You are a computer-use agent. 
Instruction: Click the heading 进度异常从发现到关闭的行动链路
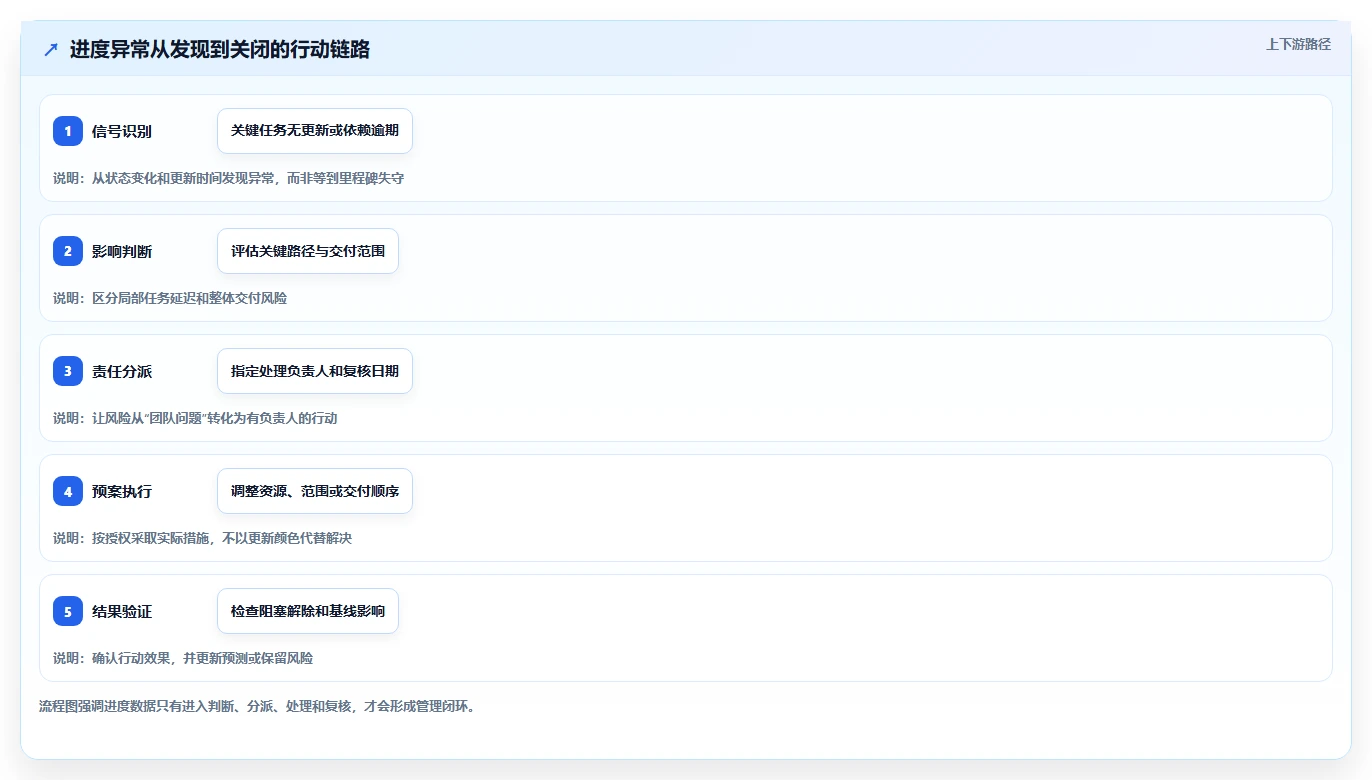tap(220, 50)
